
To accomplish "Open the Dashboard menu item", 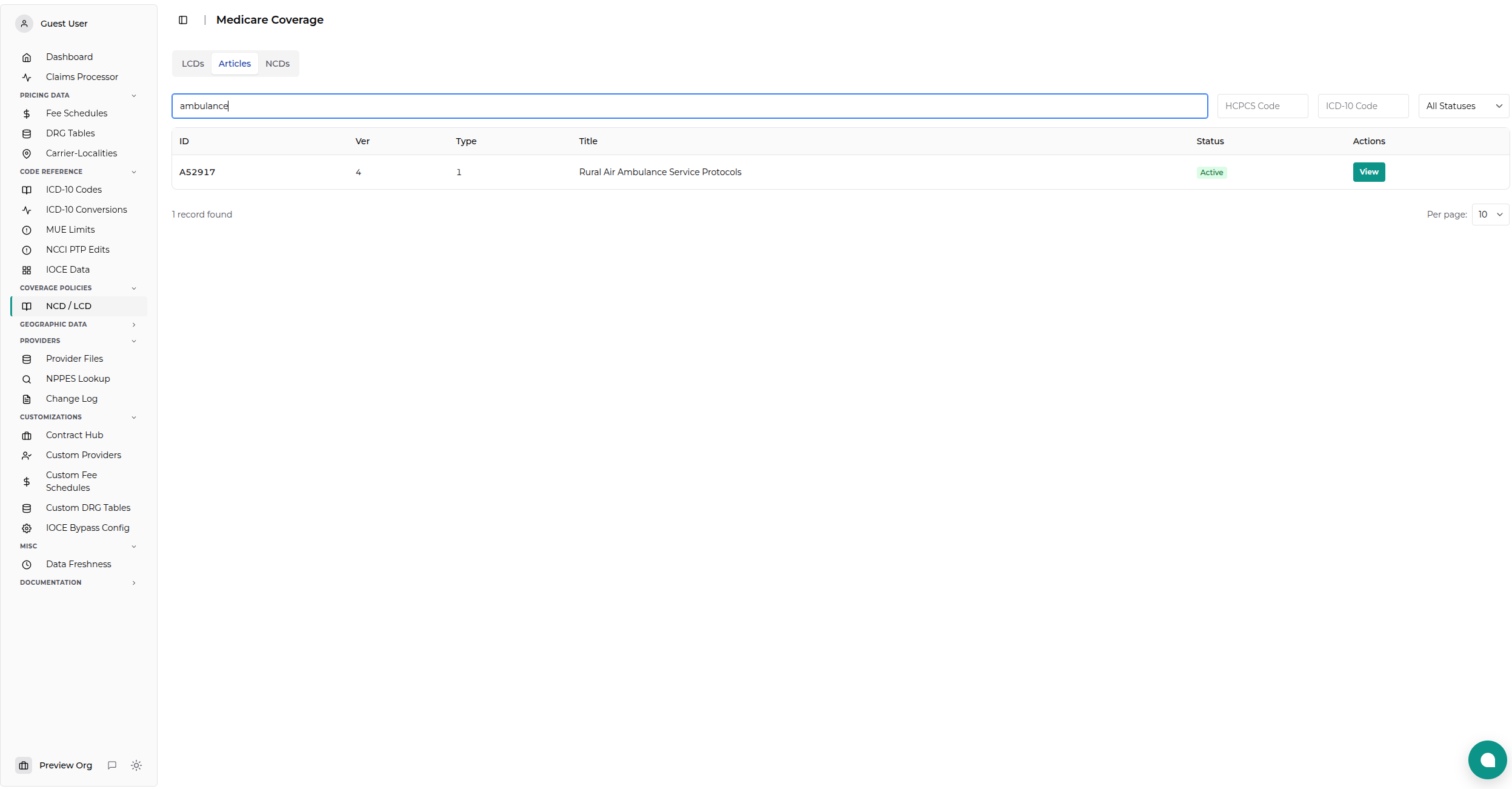I will (79, 57).
